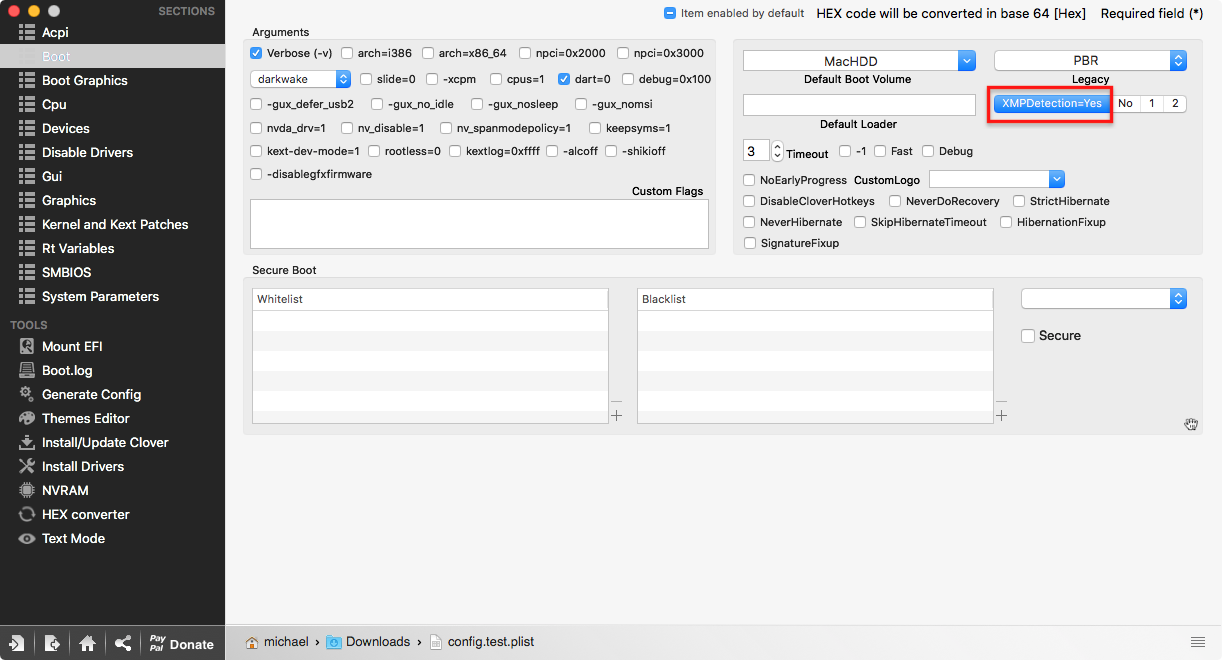Add an entry to the Blacklist with plus

pyautogui.click(x=1001, y=416)
